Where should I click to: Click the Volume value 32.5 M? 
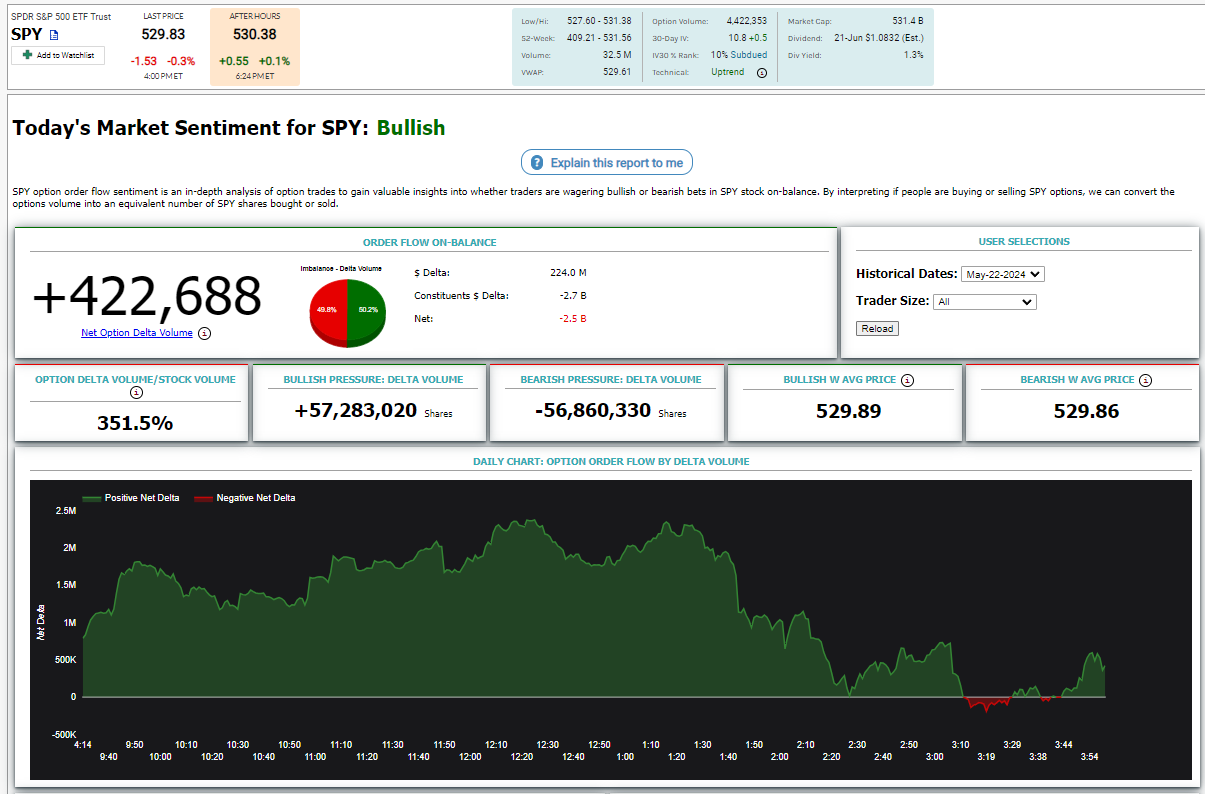tap(615, 55)
